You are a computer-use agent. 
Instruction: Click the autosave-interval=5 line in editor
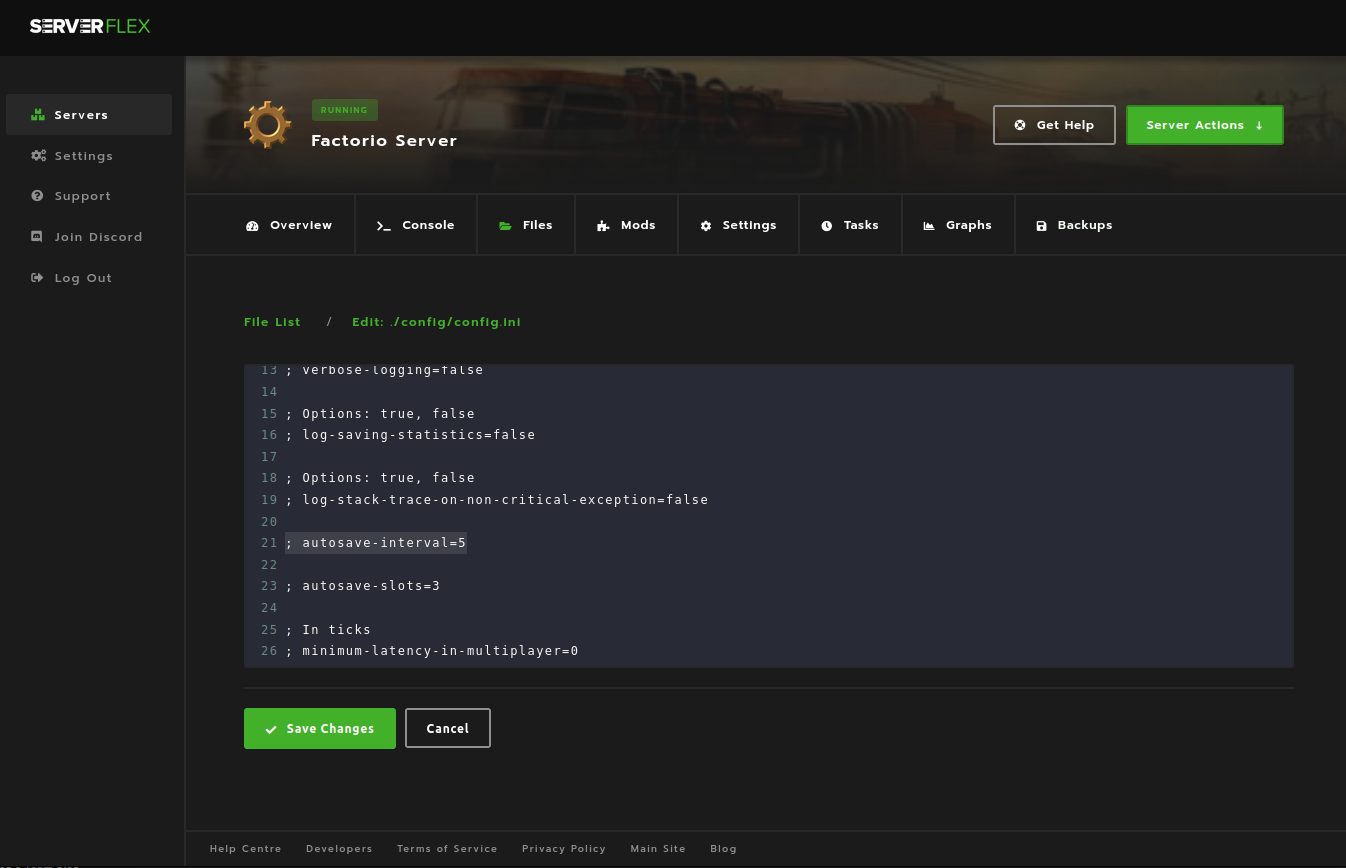pos(376,543)
